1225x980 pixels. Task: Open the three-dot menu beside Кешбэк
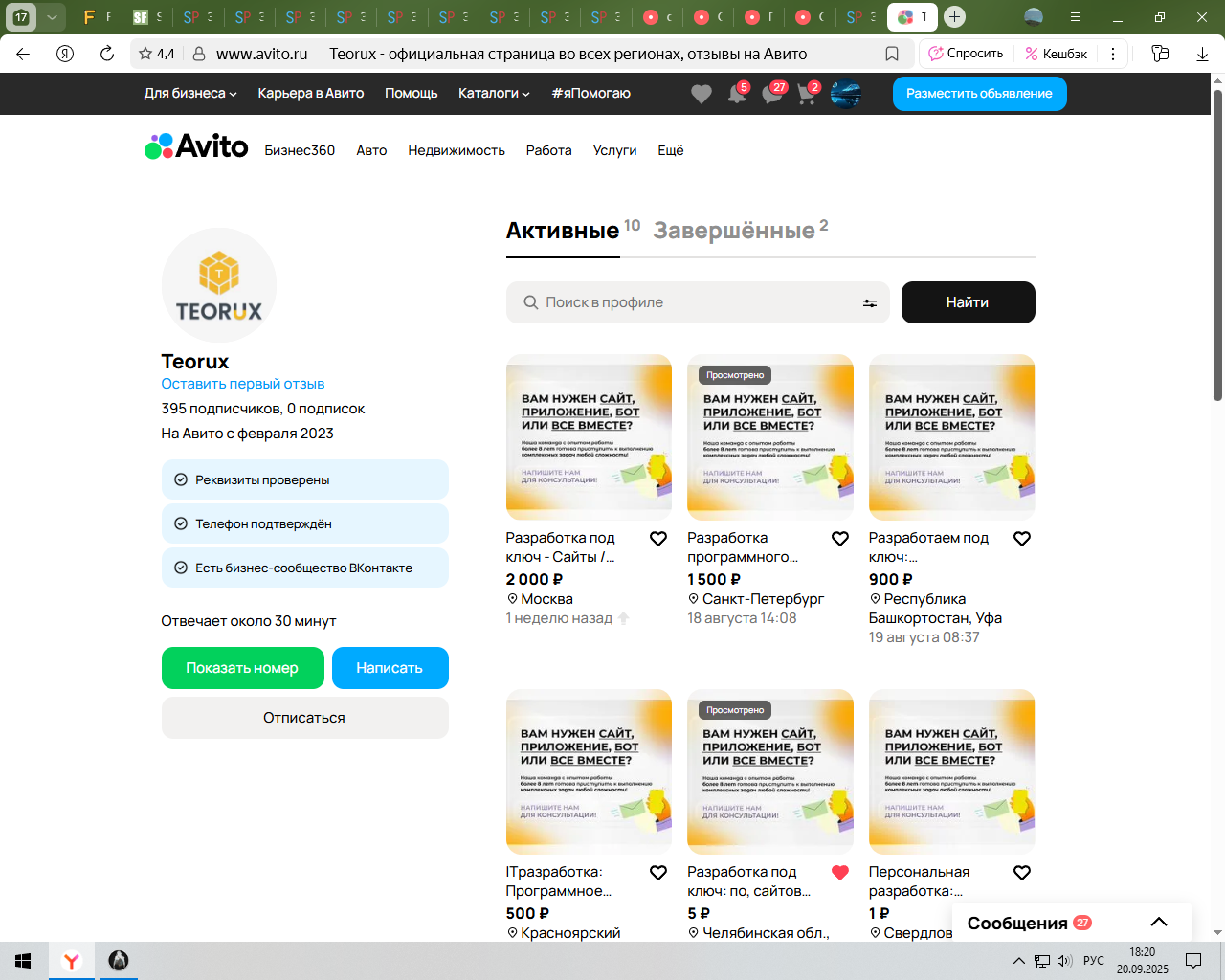[1113, 54]
